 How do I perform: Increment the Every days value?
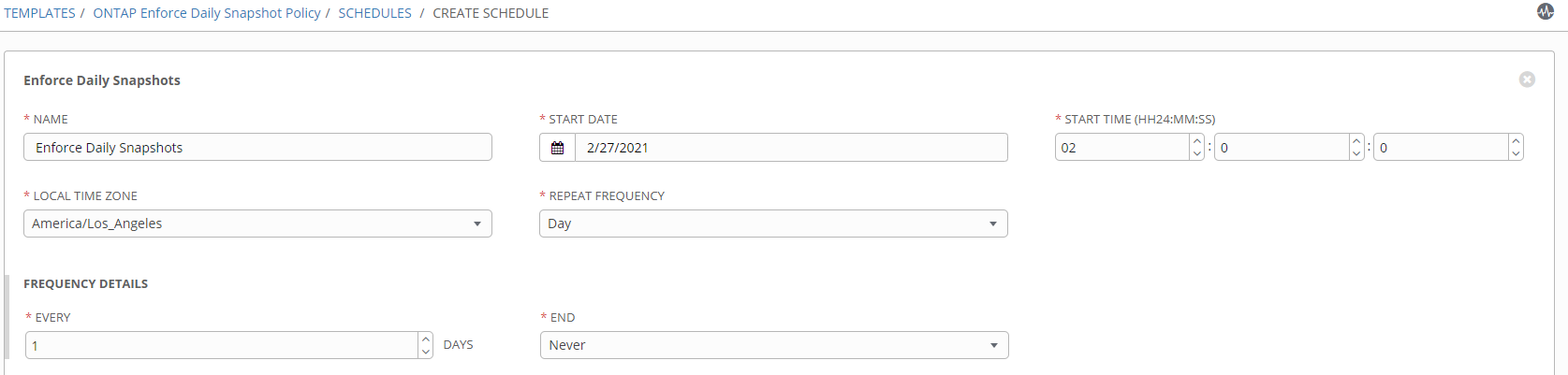(426, 339)
